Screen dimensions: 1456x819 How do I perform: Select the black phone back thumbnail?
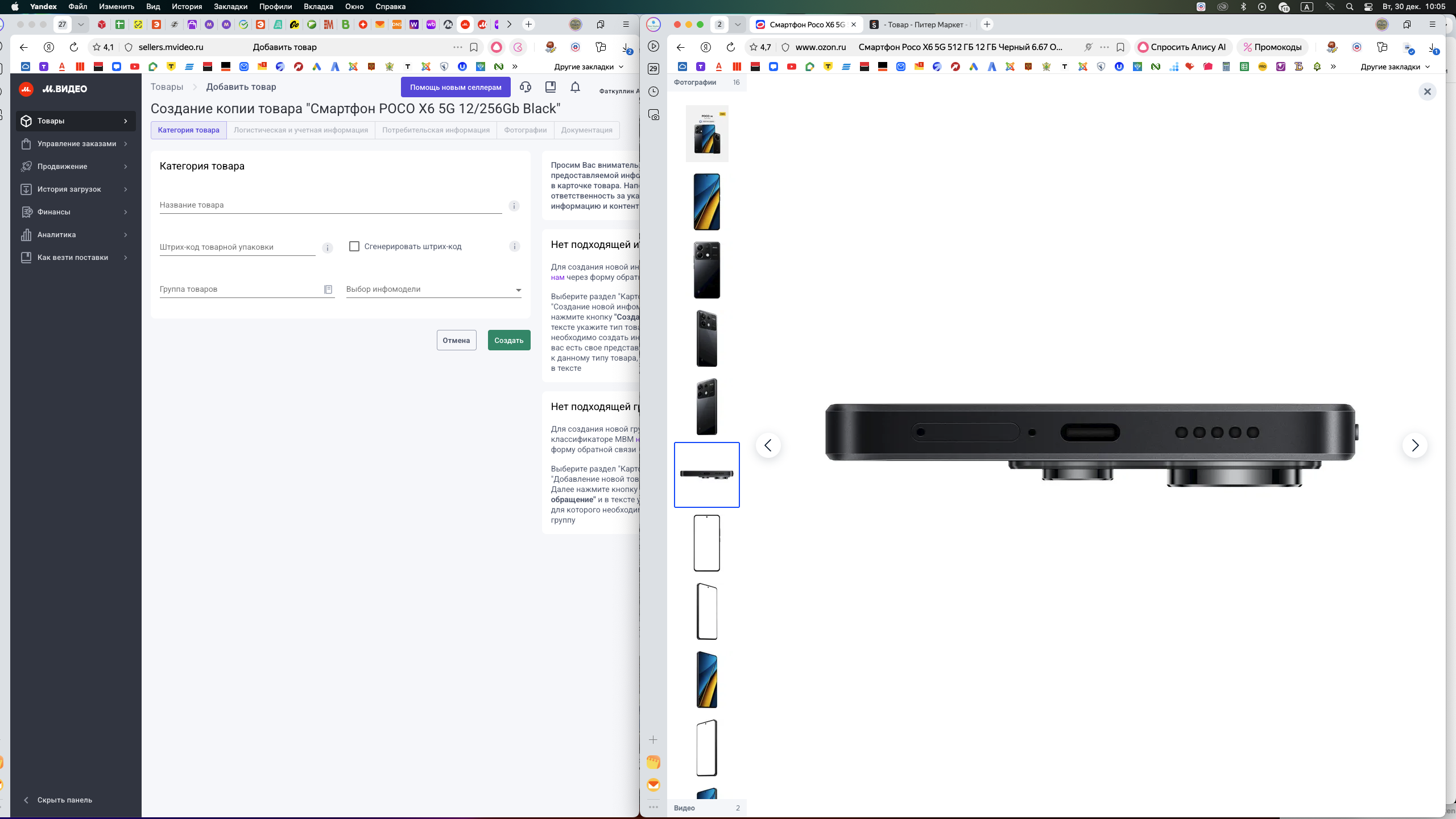point(706,270)
